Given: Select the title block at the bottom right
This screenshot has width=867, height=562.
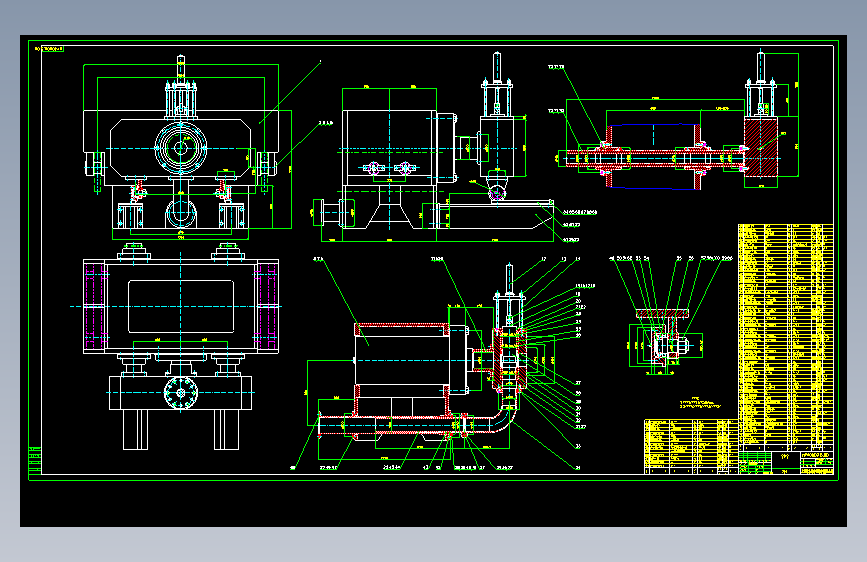Looking at the screenshot, I should pyautogui.click(x=786, y=463).
